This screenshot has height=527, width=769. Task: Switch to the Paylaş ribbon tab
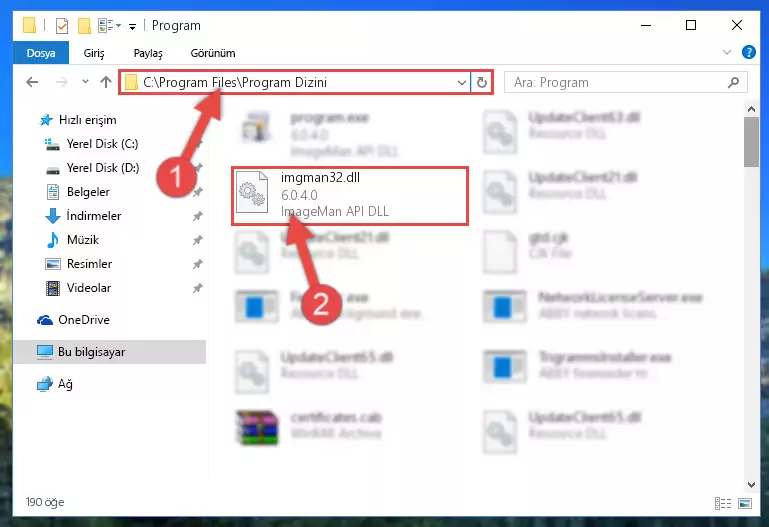click(x=148, y=53)
